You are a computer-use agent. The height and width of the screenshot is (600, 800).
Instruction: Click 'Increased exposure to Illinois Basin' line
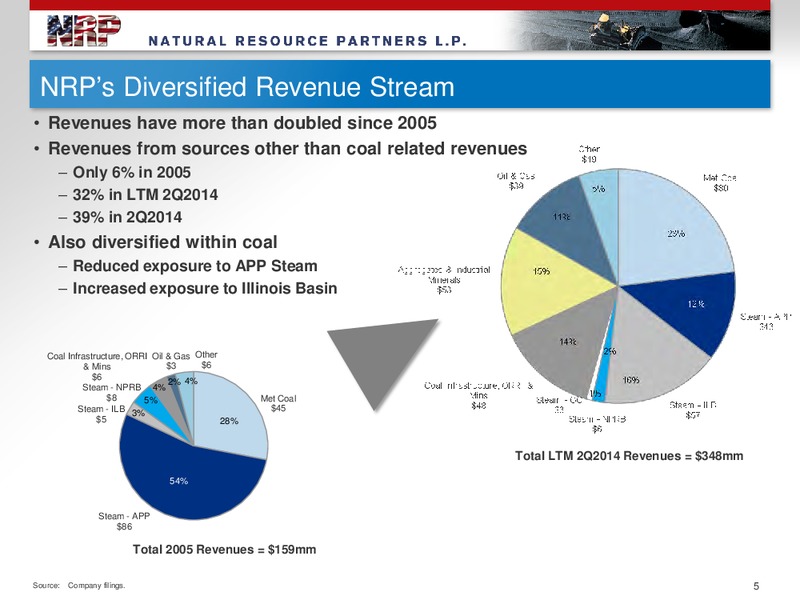(x=205, y=288)
